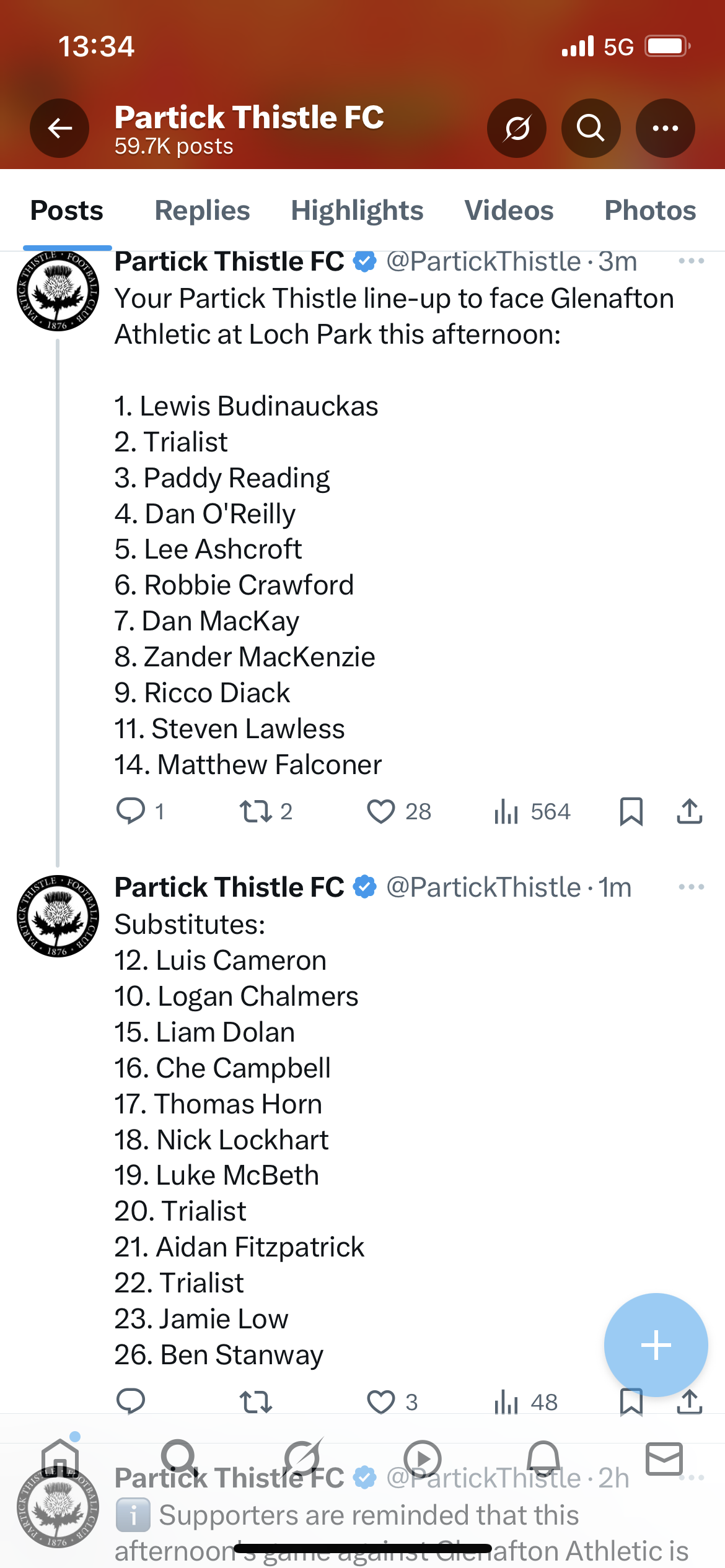725x1568 pixels.
Task: Open the profile's three-dot overflow menu
Action: 666,128
